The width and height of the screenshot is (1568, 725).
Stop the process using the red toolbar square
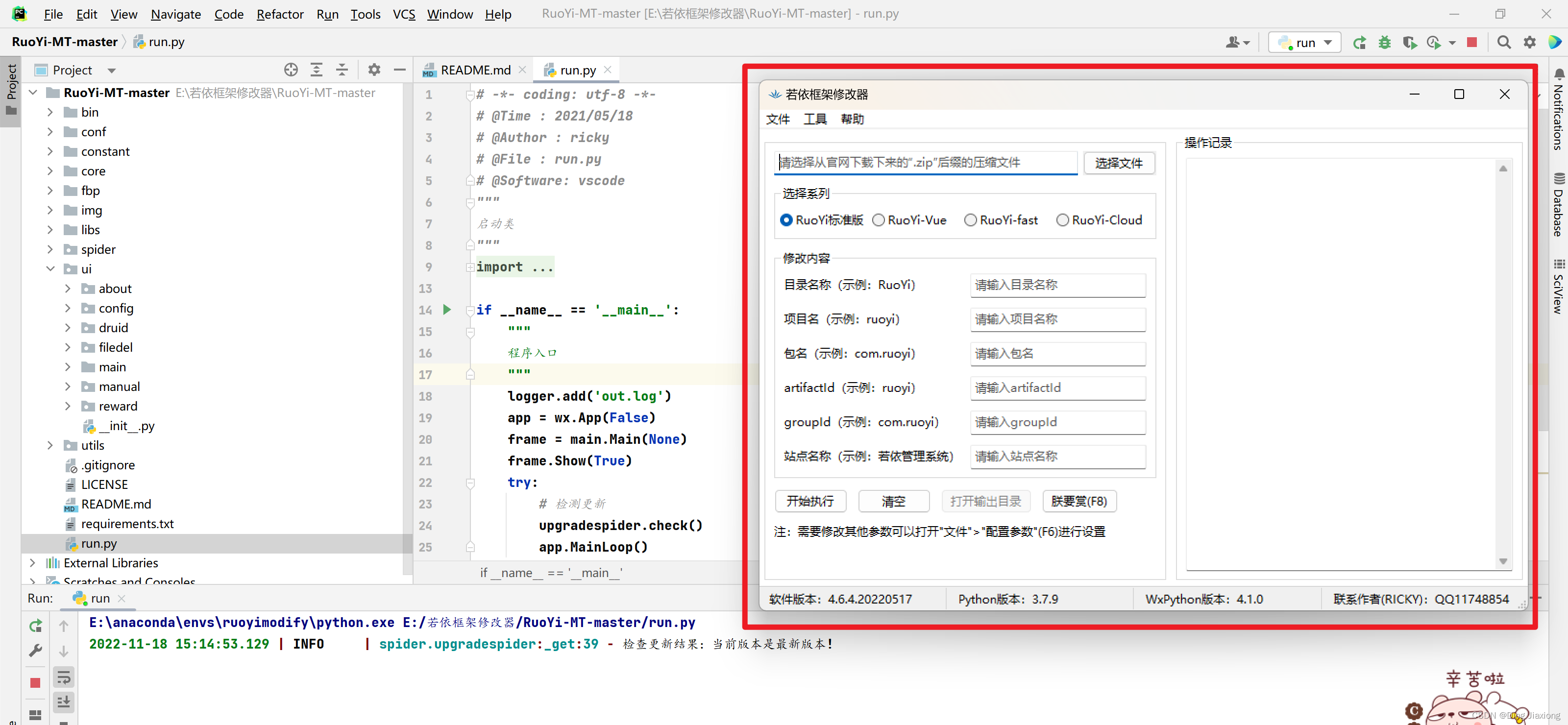point(1472,42)
